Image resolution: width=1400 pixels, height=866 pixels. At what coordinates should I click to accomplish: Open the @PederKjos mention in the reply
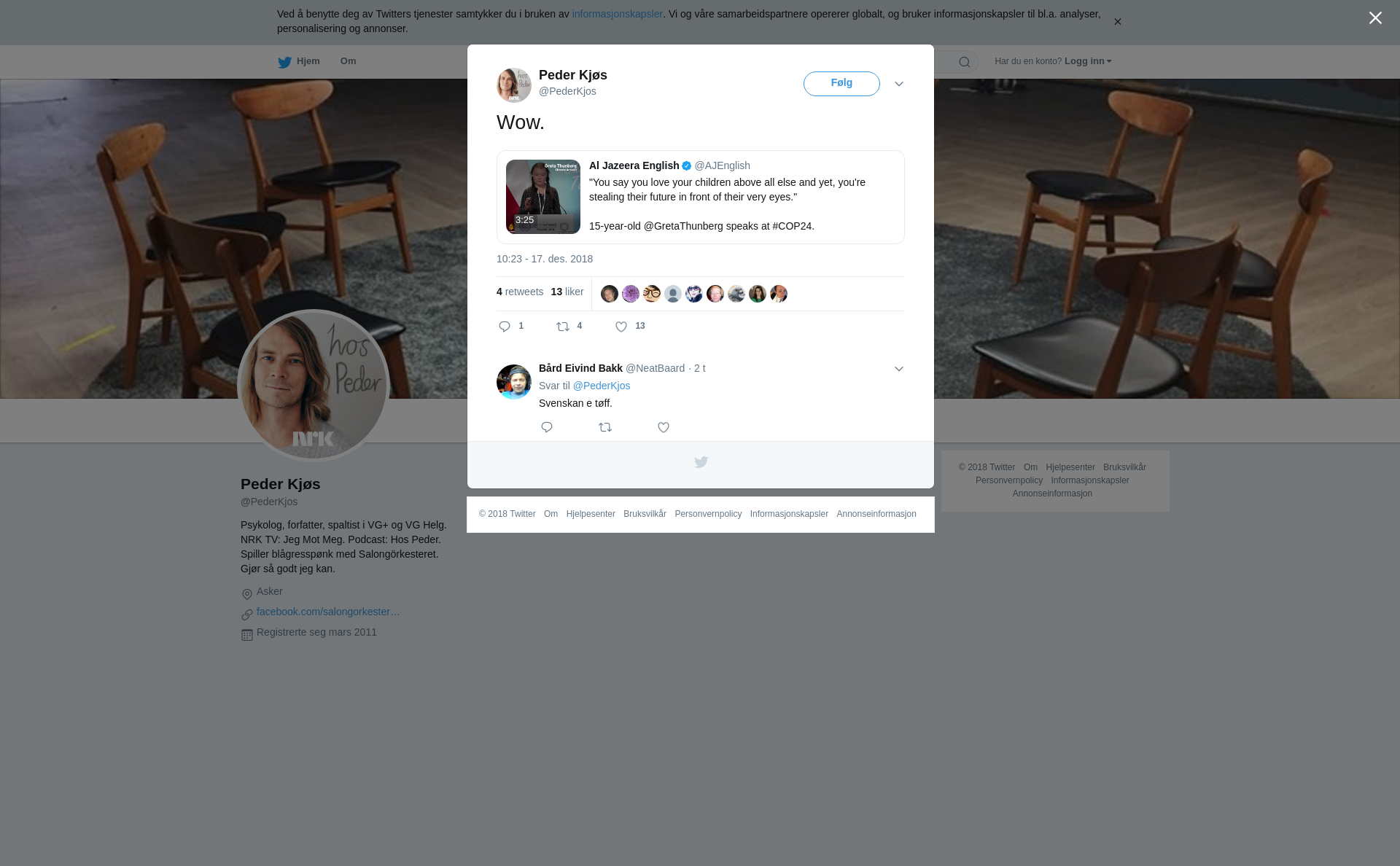coord(602,386)
